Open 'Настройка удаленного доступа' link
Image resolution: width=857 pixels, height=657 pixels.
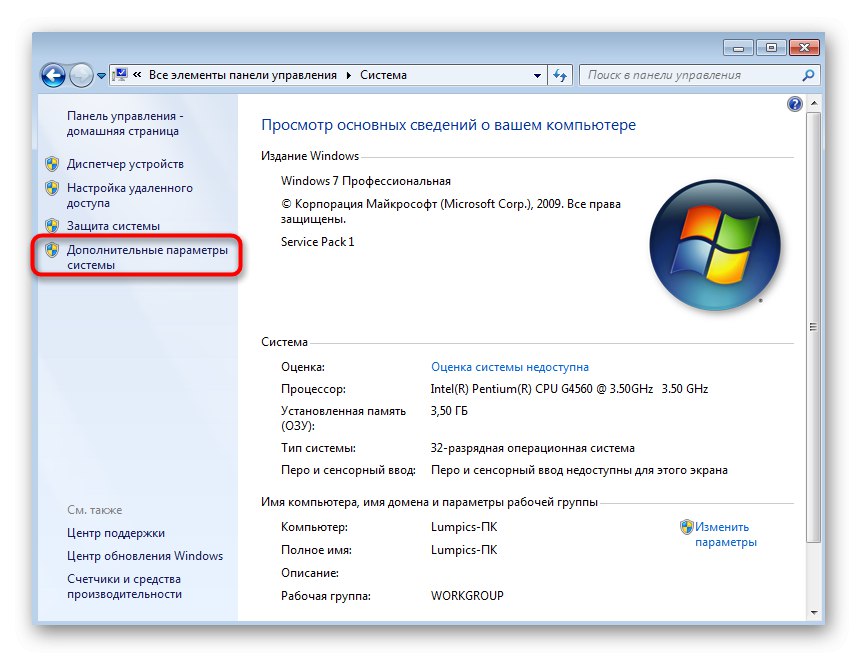pyautogui.click(x=130, y=195)
